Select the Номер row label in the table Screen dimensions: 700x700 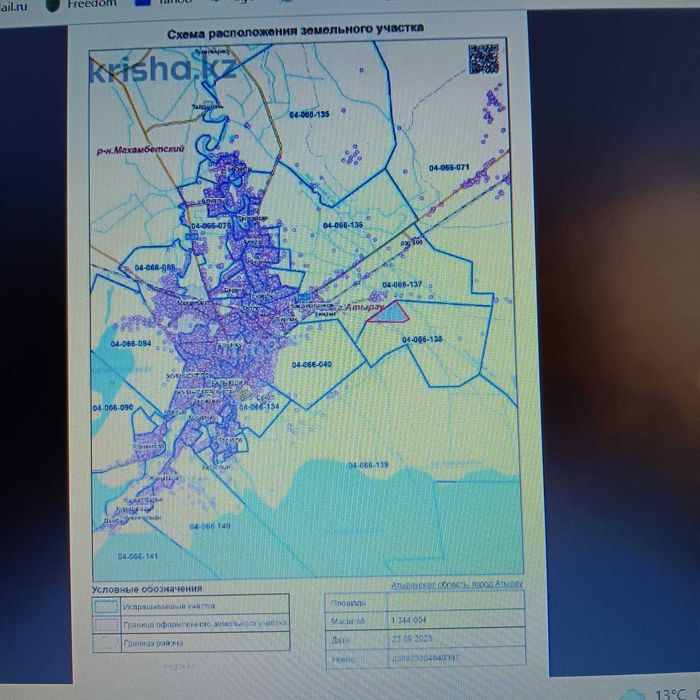344,659
